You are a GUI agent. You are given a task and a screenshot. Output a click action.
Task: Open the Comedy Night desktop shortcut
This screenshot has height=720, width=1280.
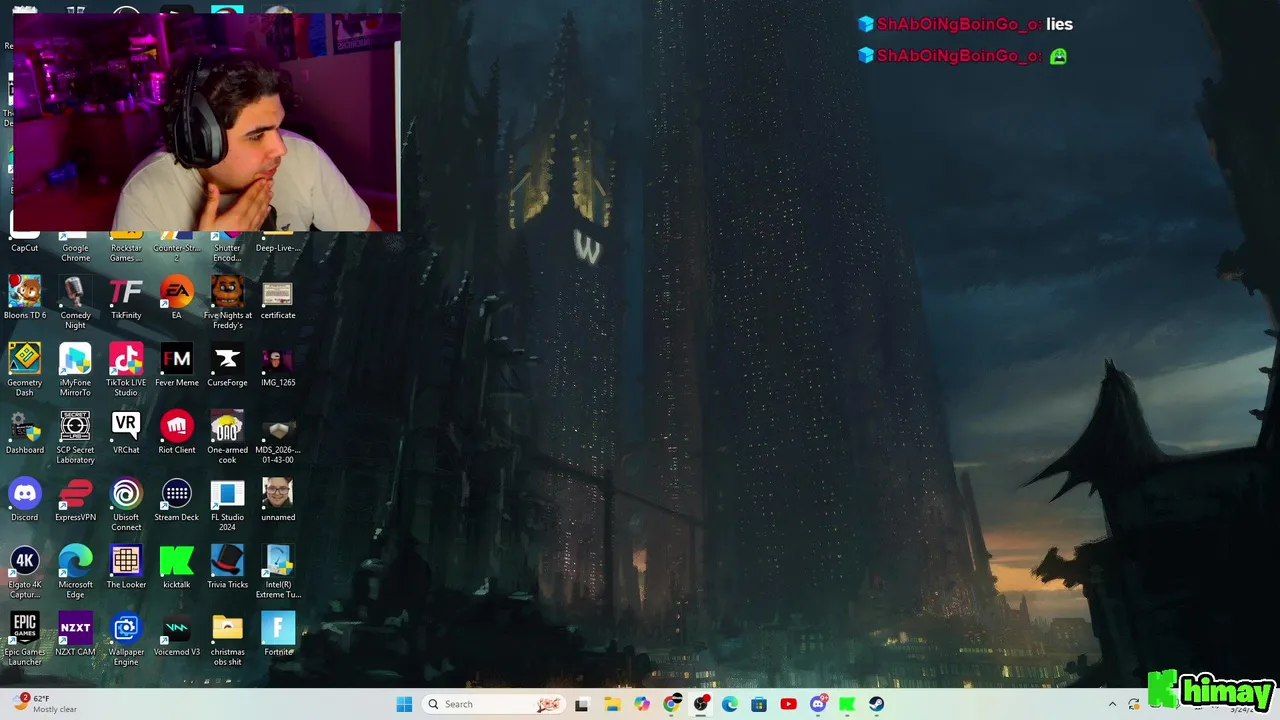pyautogui.click(x=75, y=293)
